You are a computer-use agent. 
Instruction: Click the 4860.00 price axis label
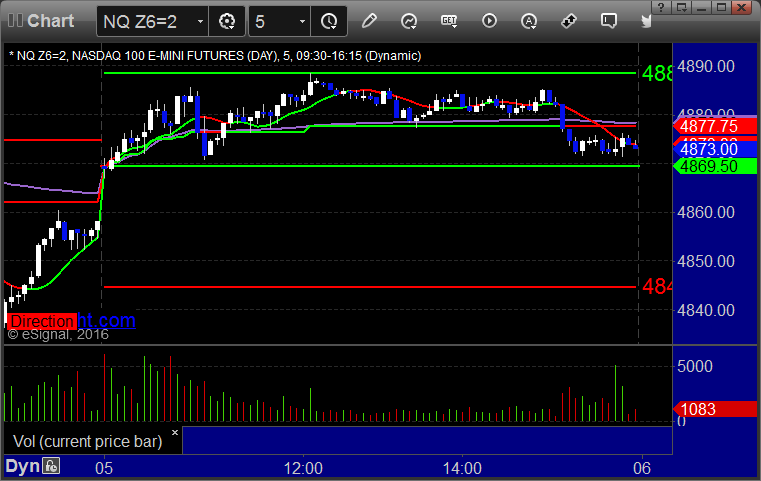coord(706,212)
